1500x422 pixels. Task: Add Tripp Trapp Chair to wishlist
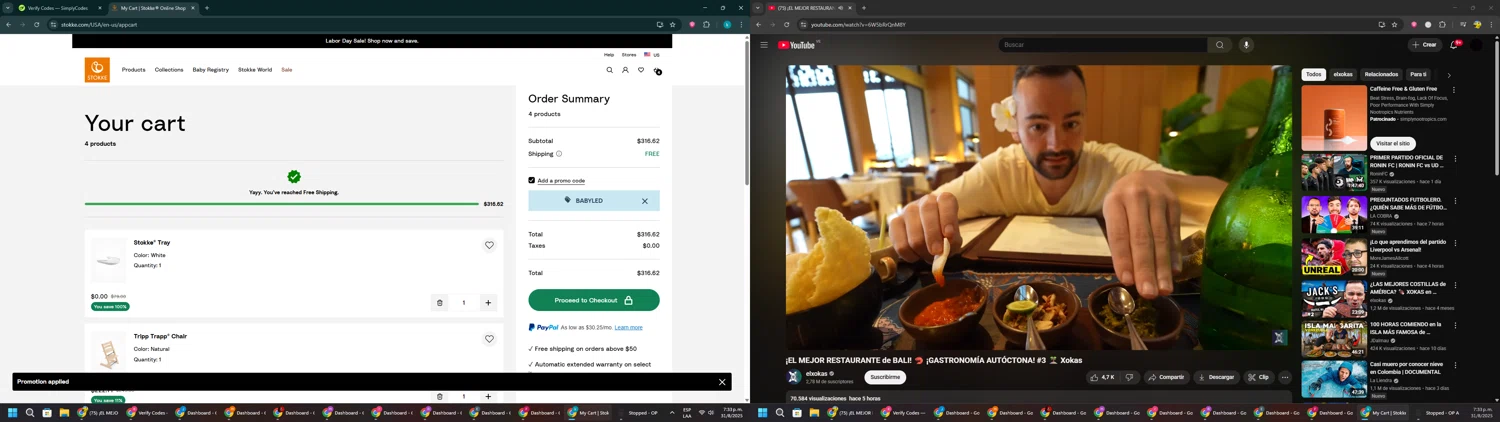[x=489, y=339]
